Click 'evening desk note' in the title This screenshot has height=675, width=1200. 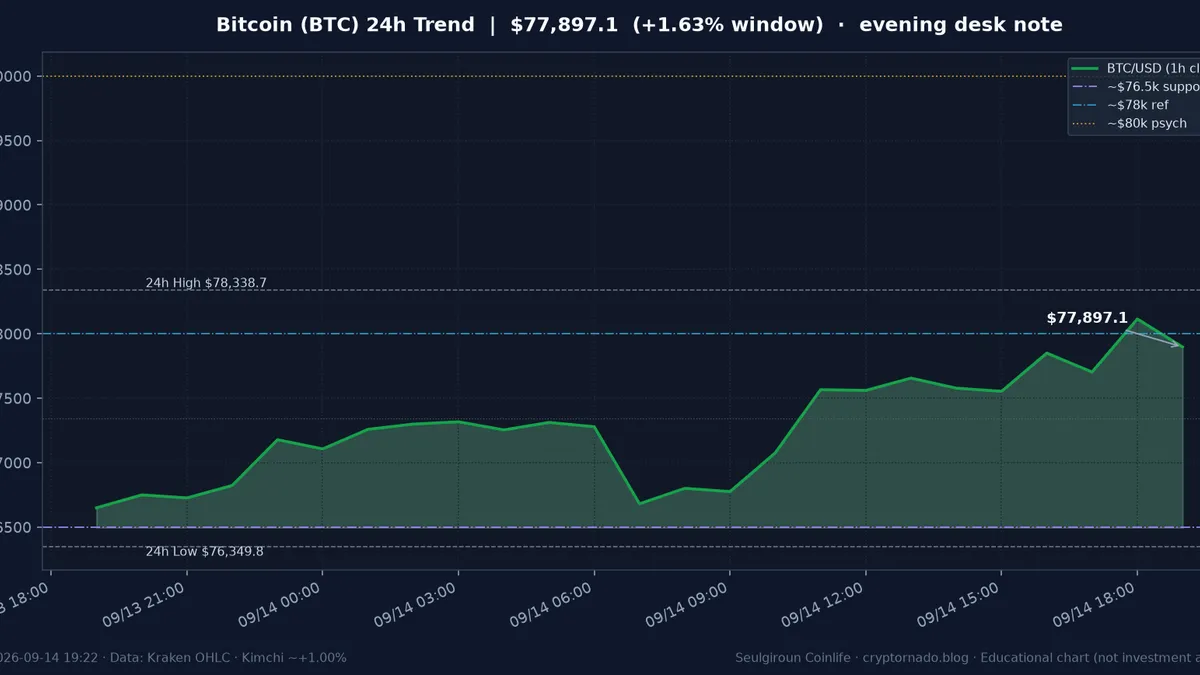click(960, 25)
